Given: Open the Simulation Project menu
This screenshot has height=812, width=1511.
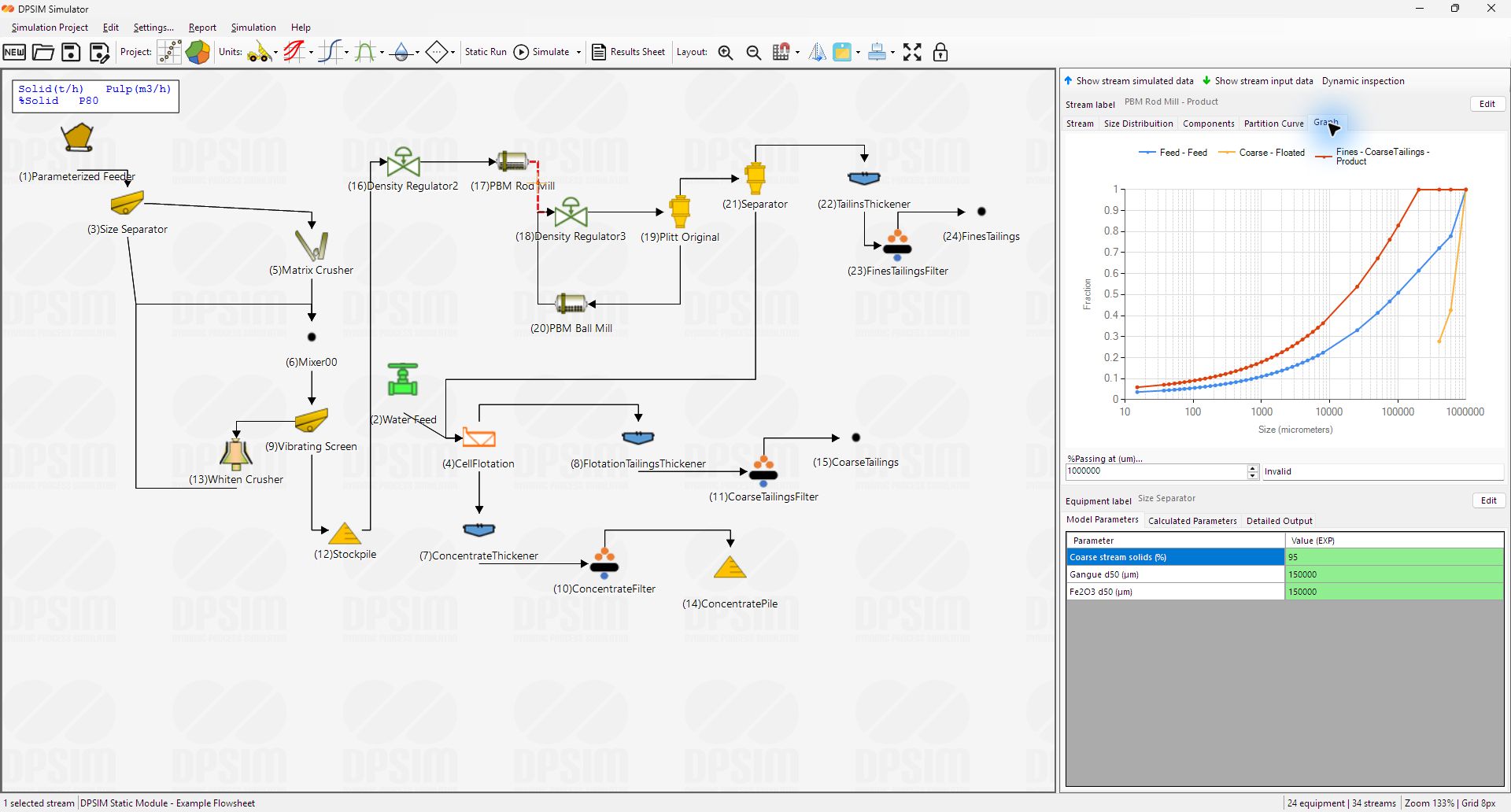Looking at the screenshot, I should [x=50, y=28].
